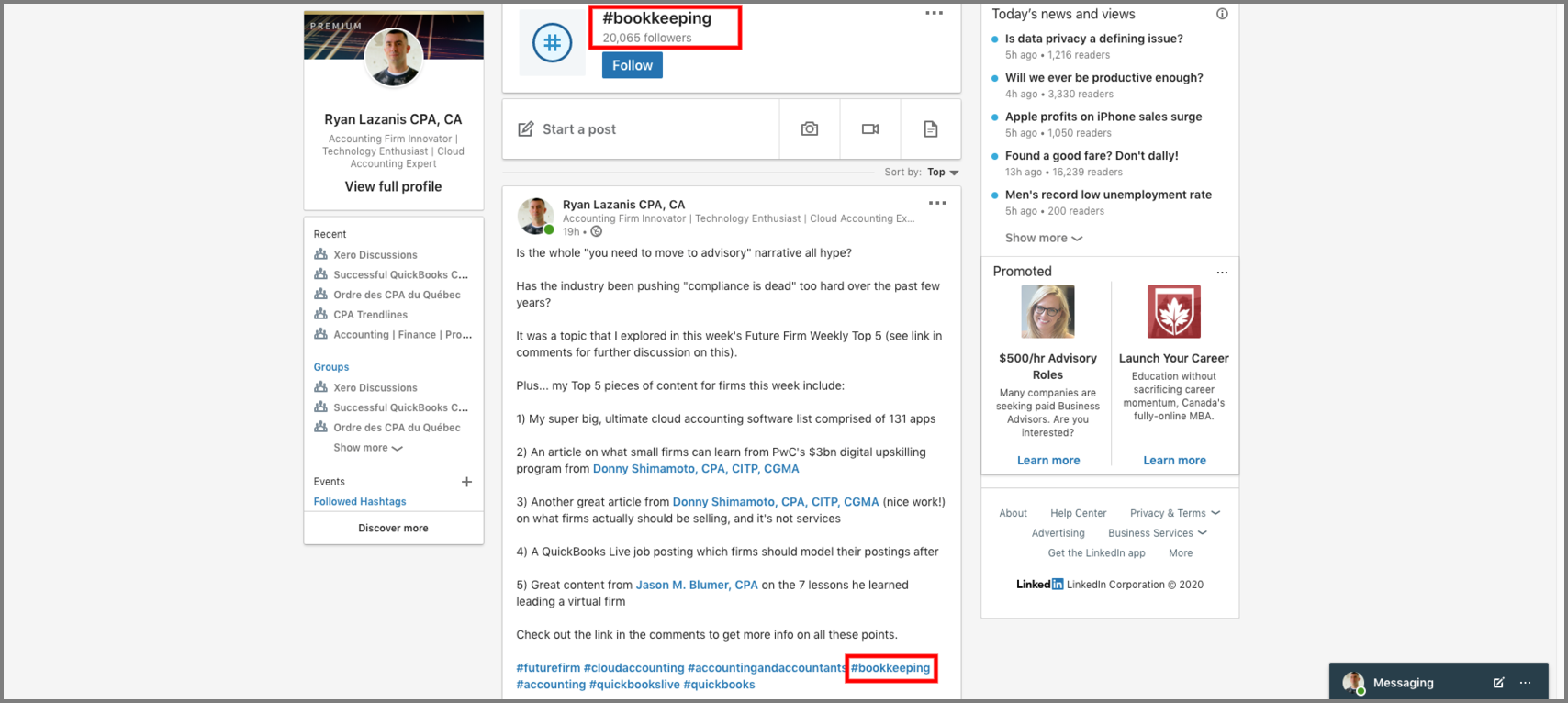The image size is (1568, 703).
Task: Open the Messaging panel
Action: click(1403, 683)
